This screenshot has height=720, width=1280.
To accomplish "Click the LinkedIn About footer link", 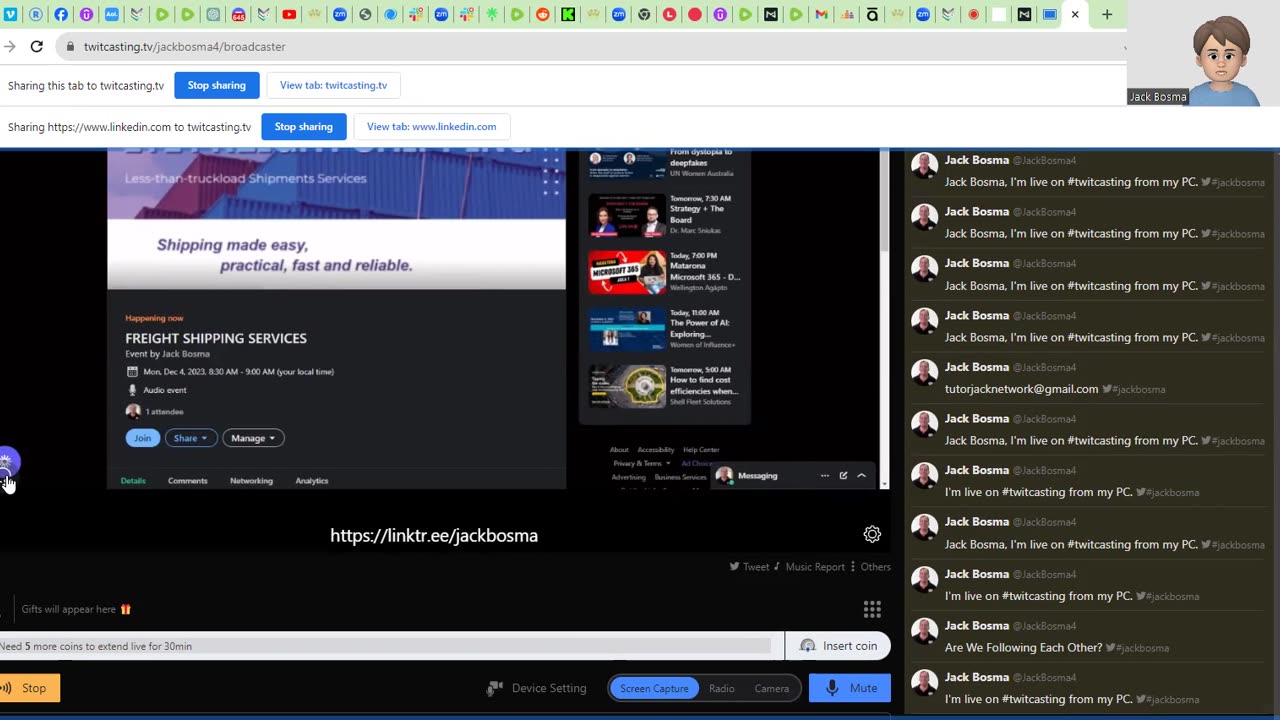I will coord(619,450).
